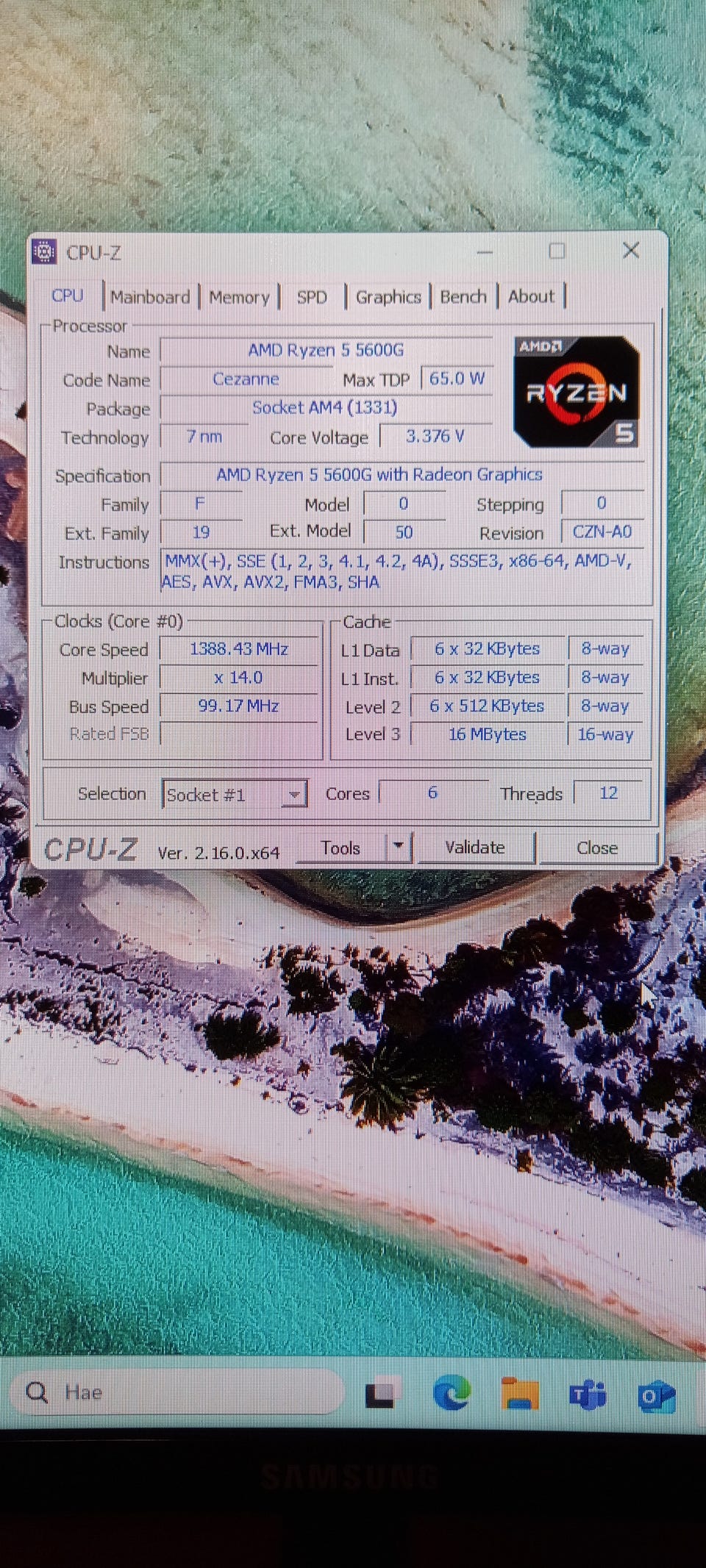Click the Tools button
The image size is (706, 1568).
[341, 848]
